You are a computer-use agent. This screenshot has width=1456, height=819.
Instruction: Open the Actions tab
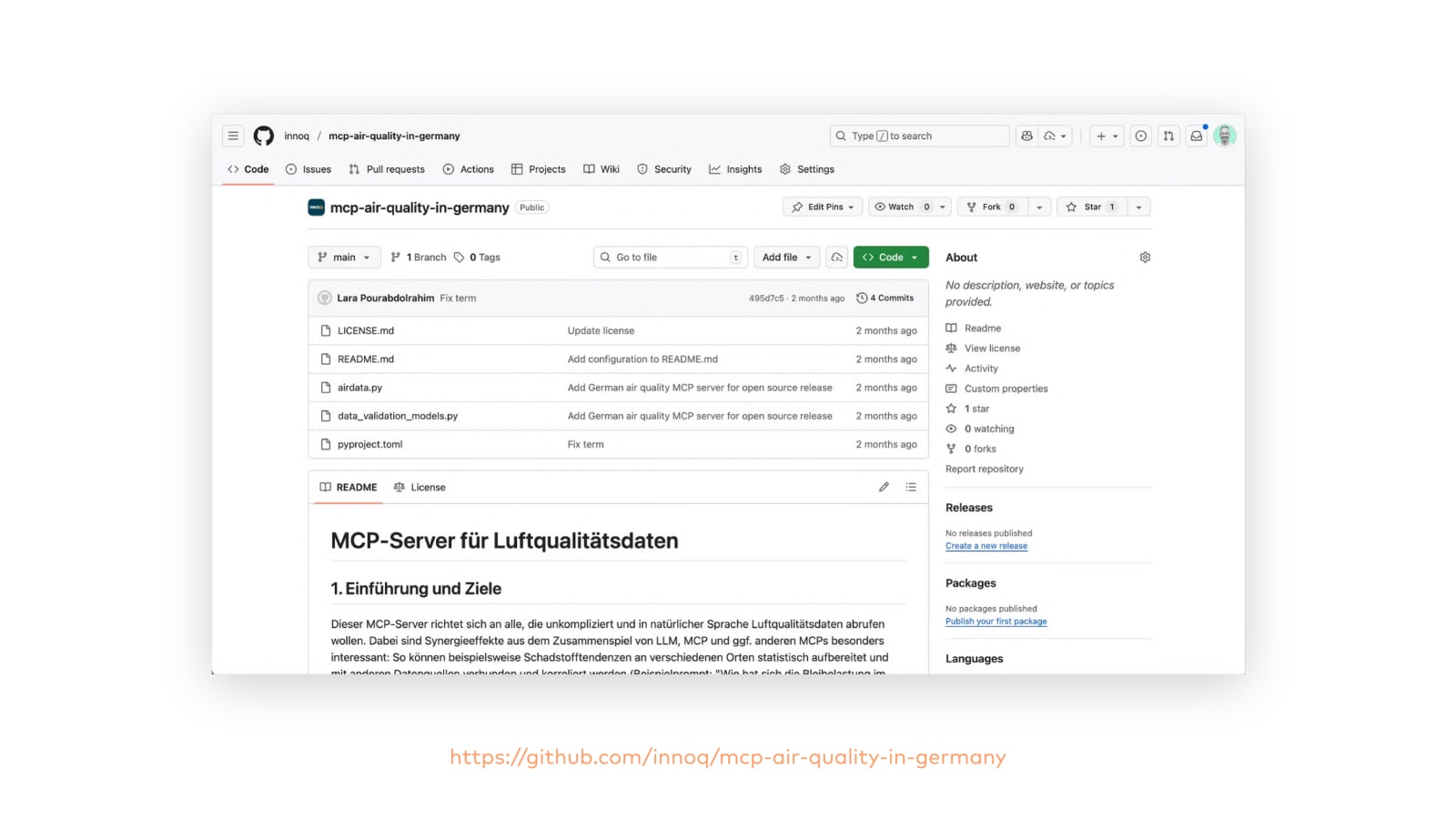click(469, 169)
